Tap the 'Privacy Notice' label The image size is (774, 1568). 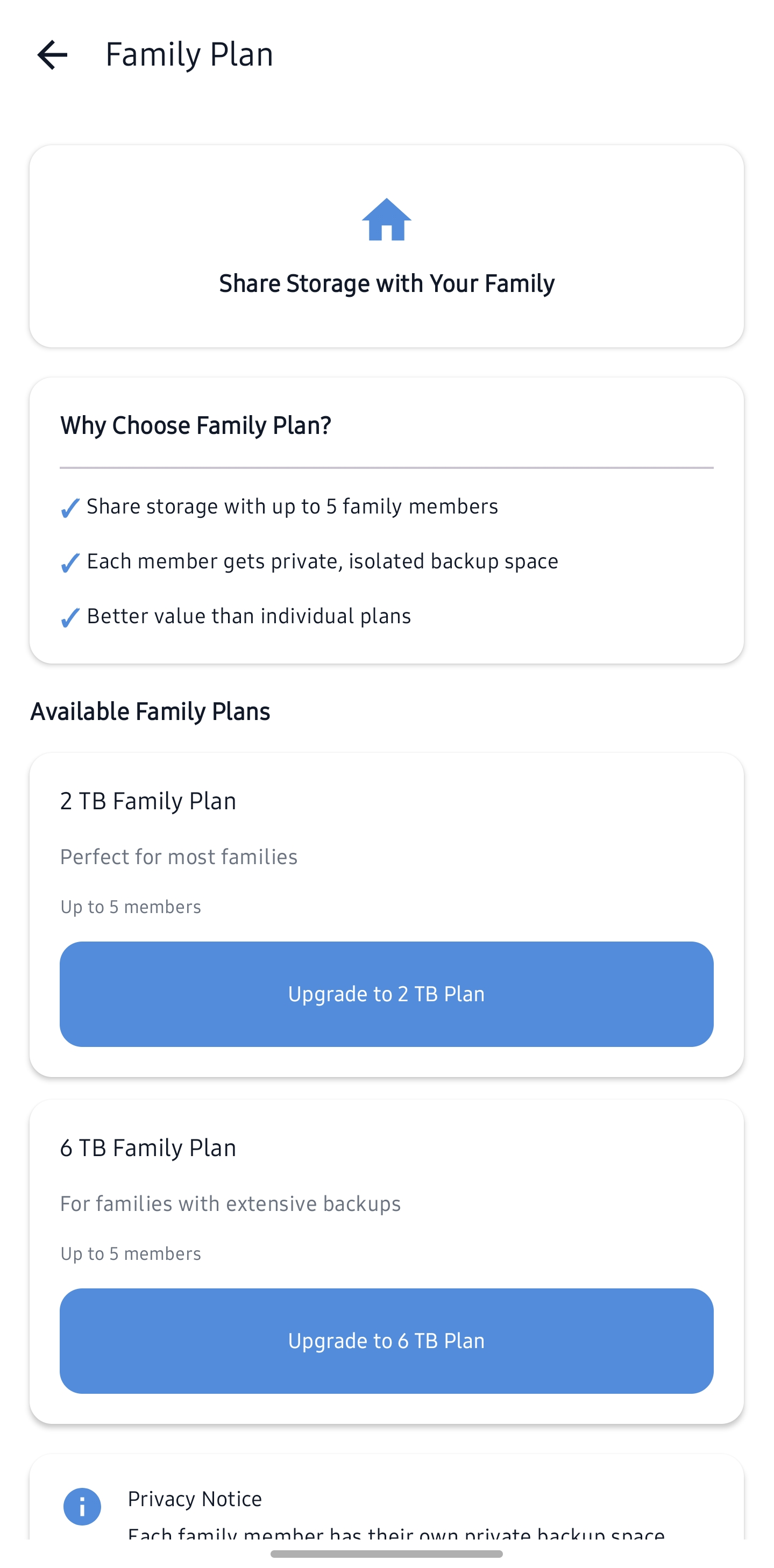click(195, 1499)
